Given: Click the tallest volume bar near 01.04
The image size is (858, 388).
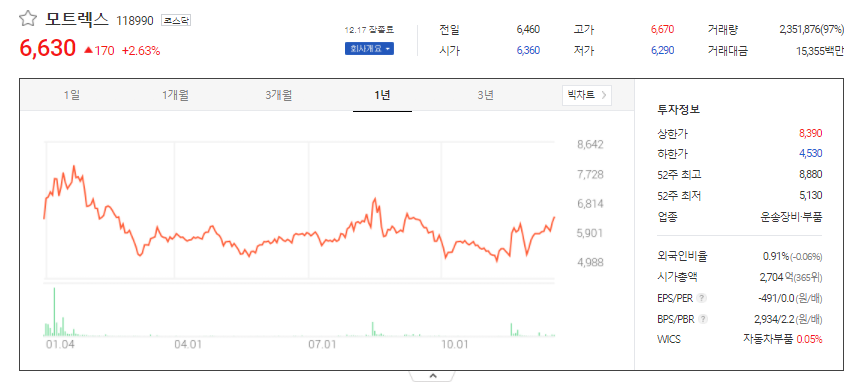Looking at the screenshot, I should pos(54,311).
